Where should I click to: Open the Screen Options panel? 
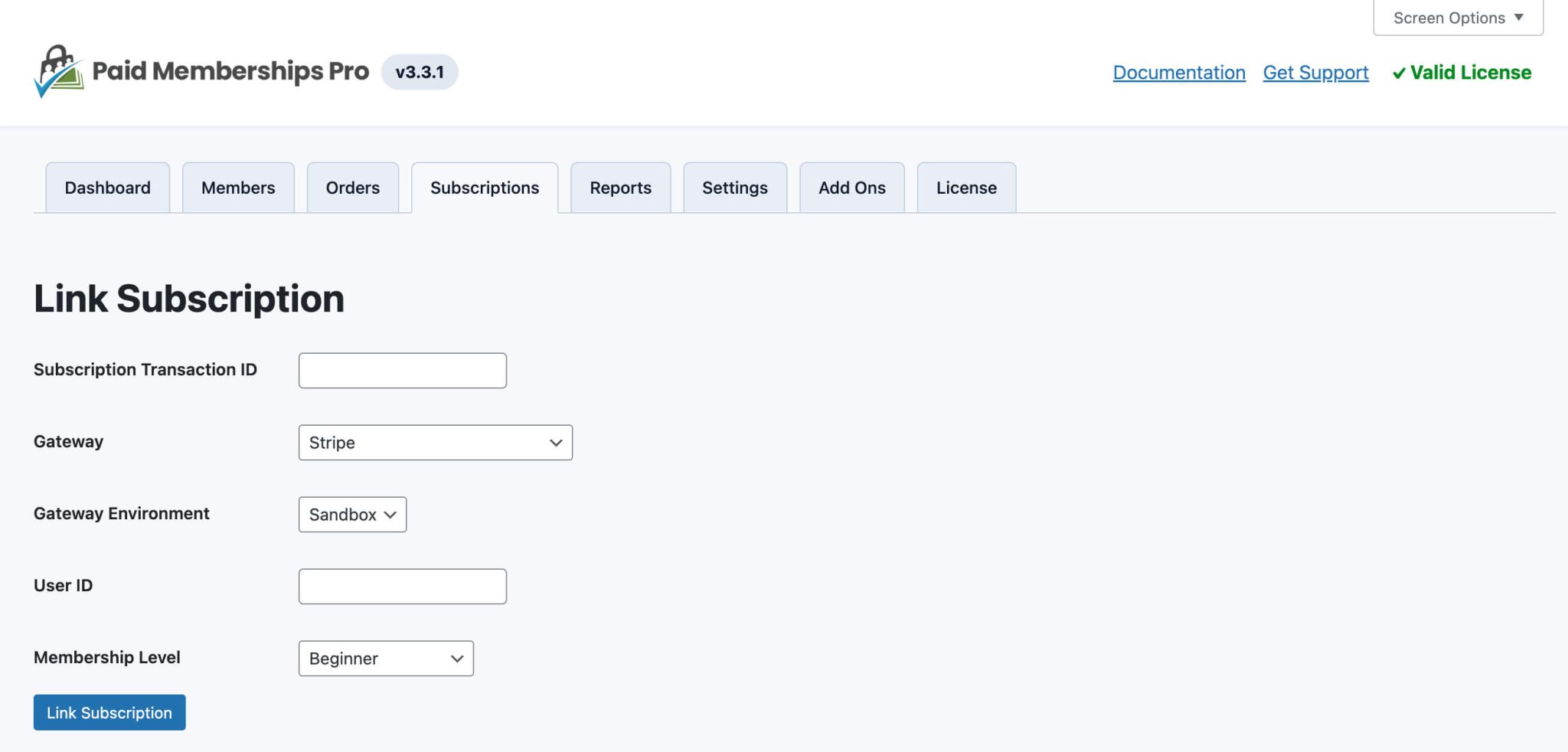click(1458, 18)
